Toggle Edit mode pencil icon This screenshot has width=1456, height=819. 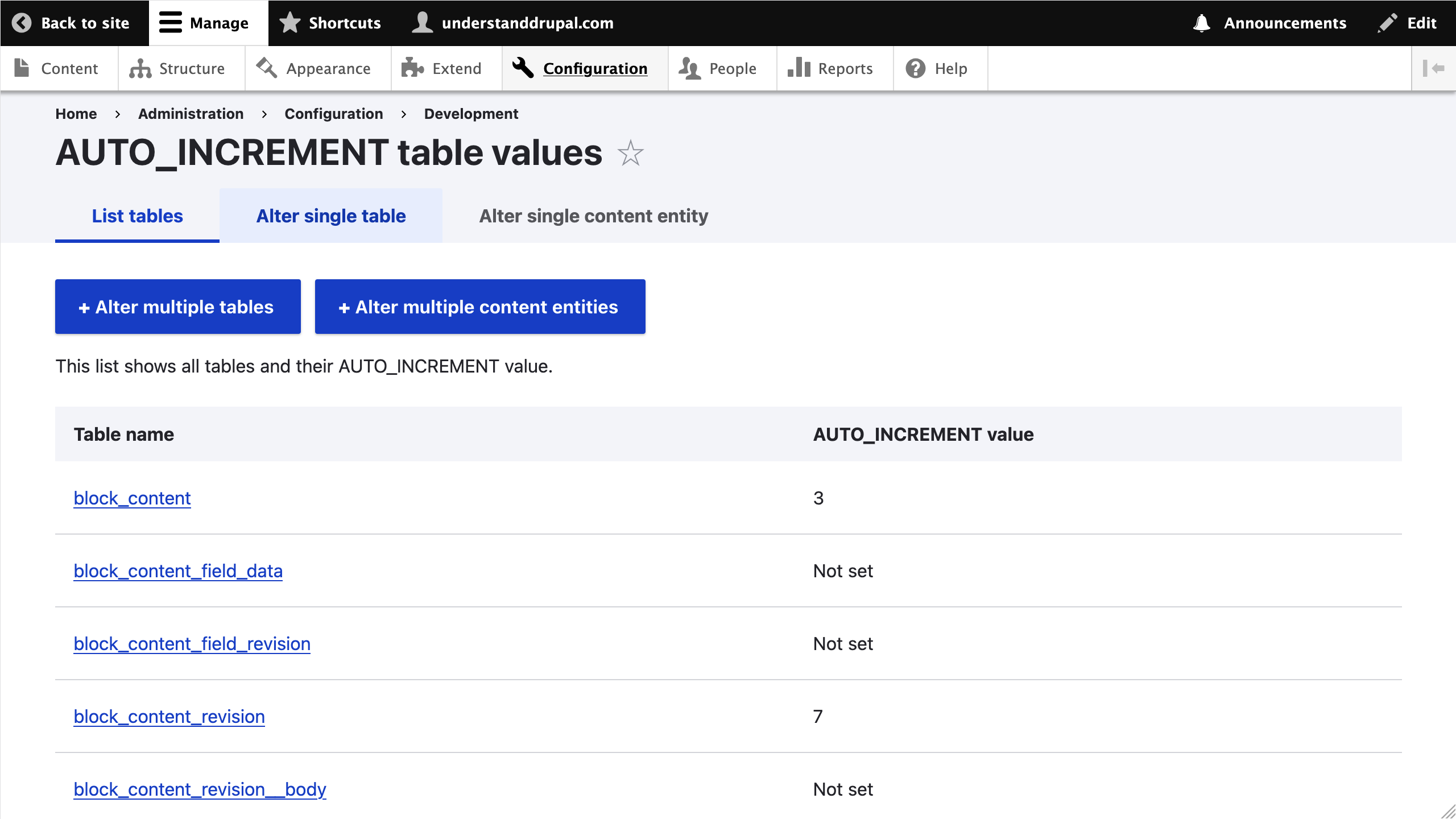(1387, 23)
